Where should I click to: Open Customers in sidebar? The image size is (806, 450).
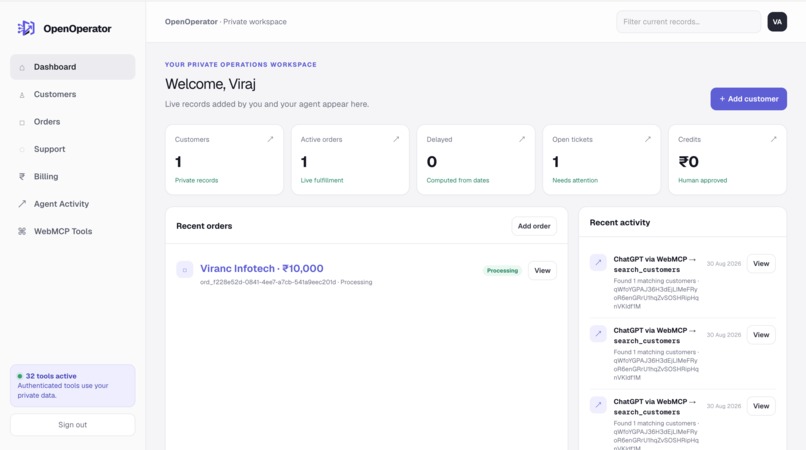72,94
